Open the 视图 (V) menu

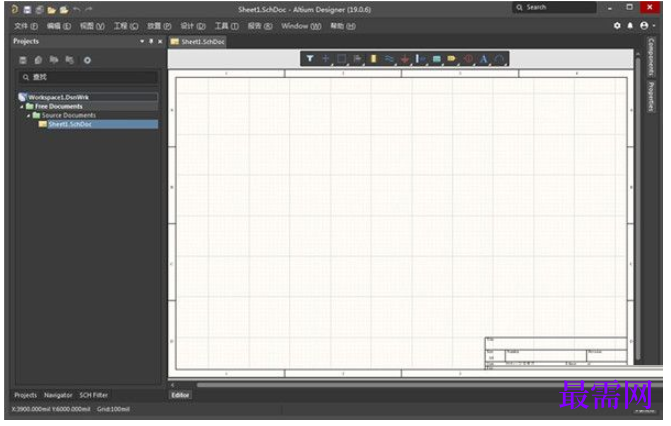pyautogui.click(x=92, y=26)
